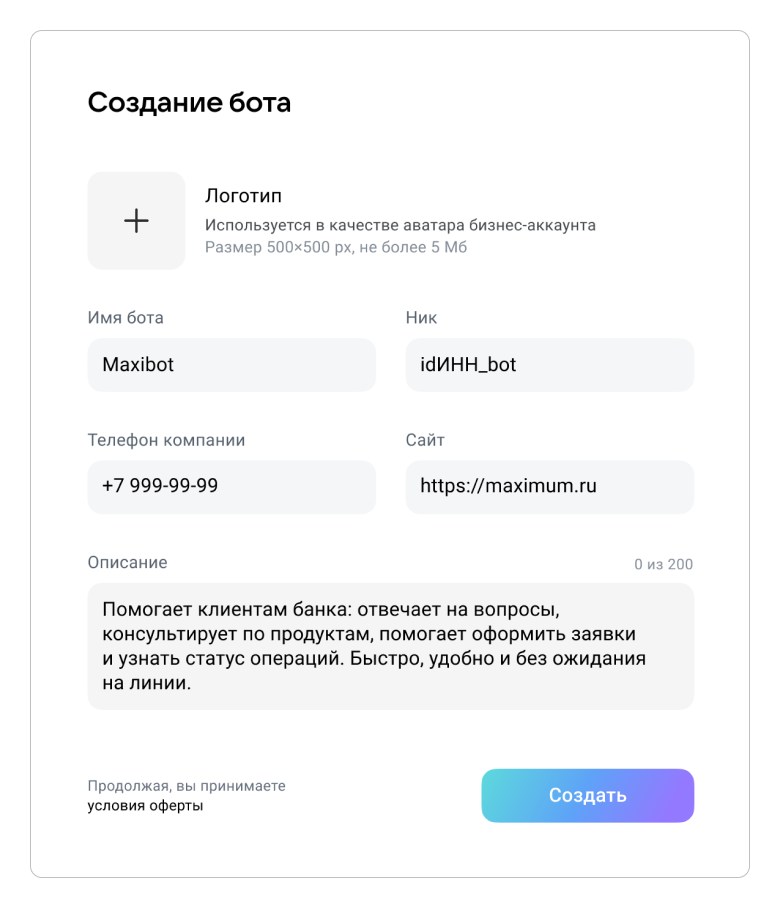This screenshot has width=780, height=908.
Task: Click the plus icon to add a logo
Action: click(136, 221)
